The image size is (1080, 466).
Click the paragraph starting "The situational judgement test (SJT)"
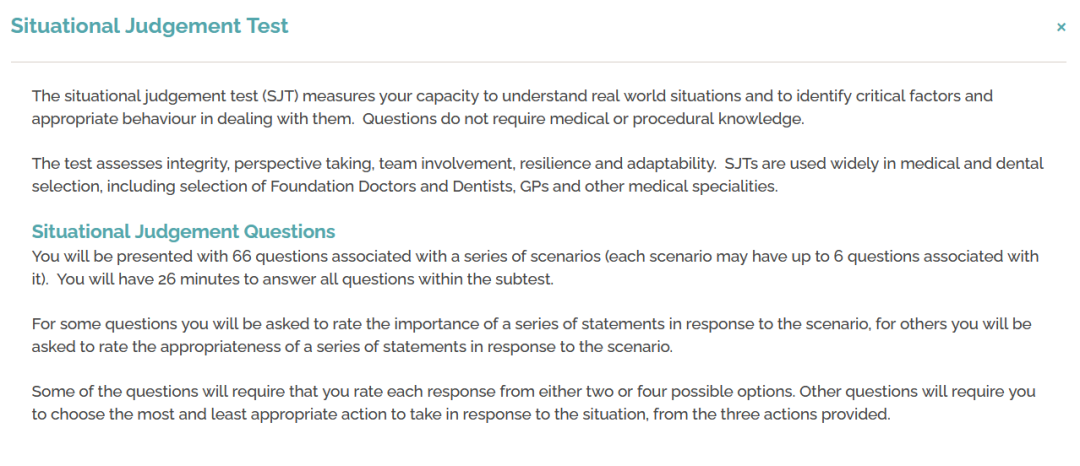pos(512,107)
